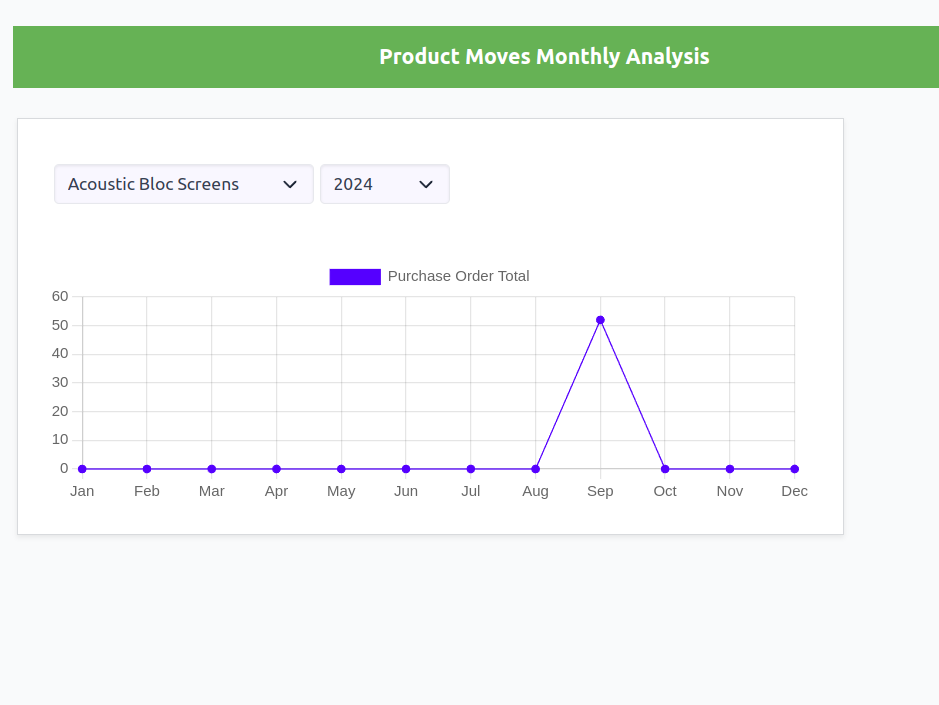Click the August data point
The height and width of the screenshot is (705, 939).
(x=536, y=469)
